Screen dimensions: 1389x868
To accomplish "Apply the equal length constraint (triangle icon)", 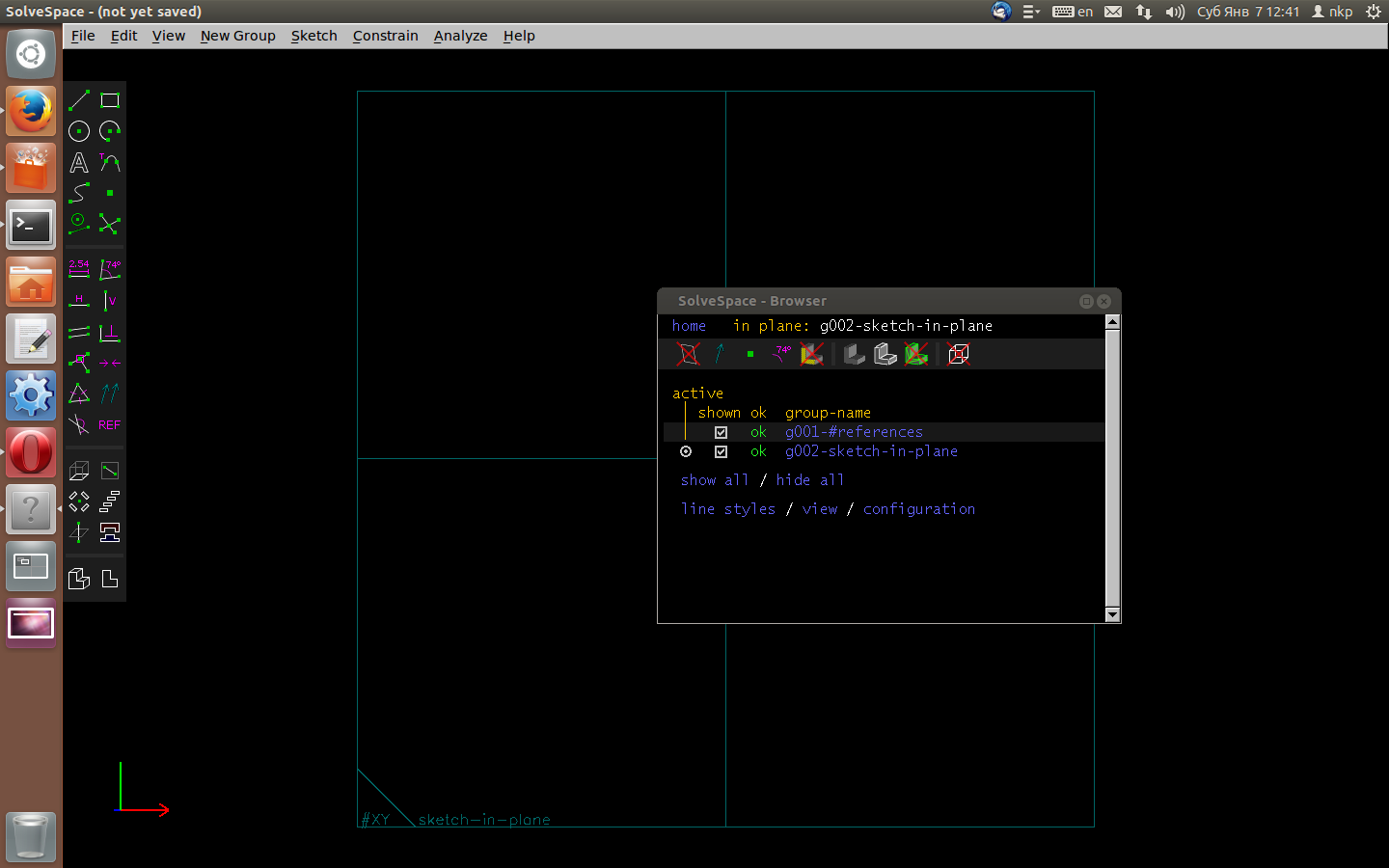I will [79, 393].
